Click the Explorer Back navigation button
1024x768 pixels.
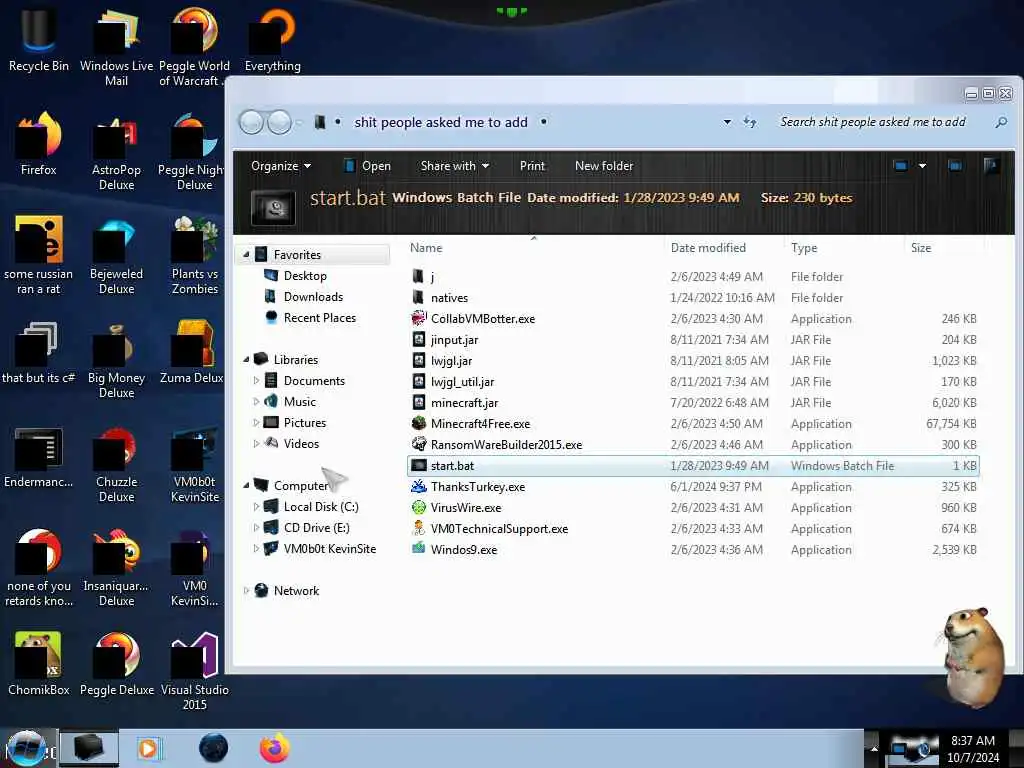251,122
